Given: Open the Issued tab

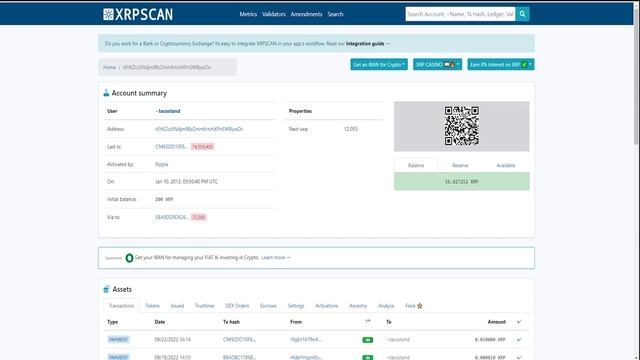Looking at the screenshot, I should coord(177,306).
